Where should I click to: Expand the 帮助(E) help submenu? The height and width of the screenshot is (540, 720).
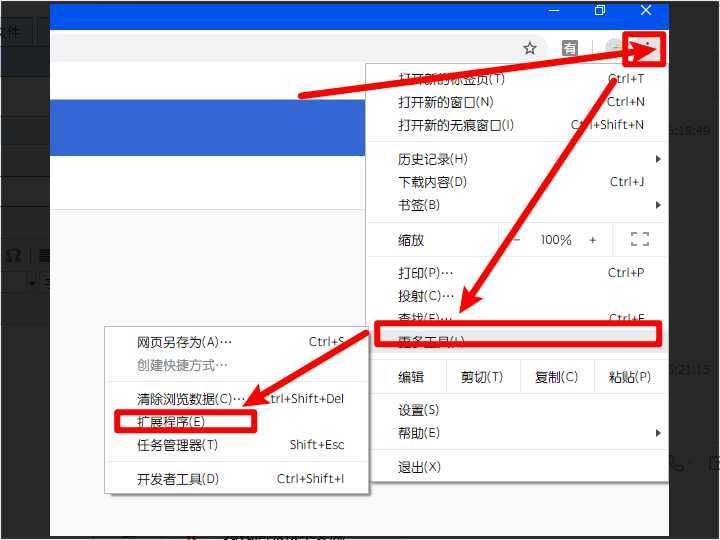point(517,433)
